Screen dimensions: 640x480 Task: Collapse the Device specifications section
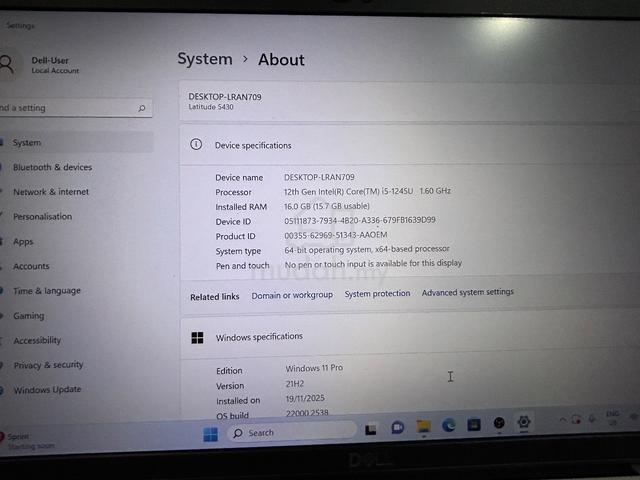click(409, 144)
